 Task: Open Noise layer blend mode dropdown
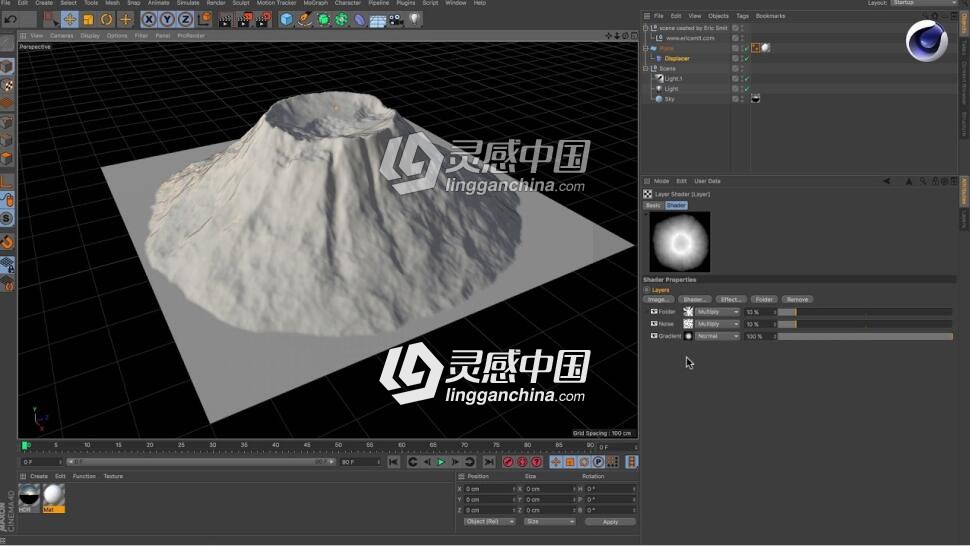click(717, 324)
